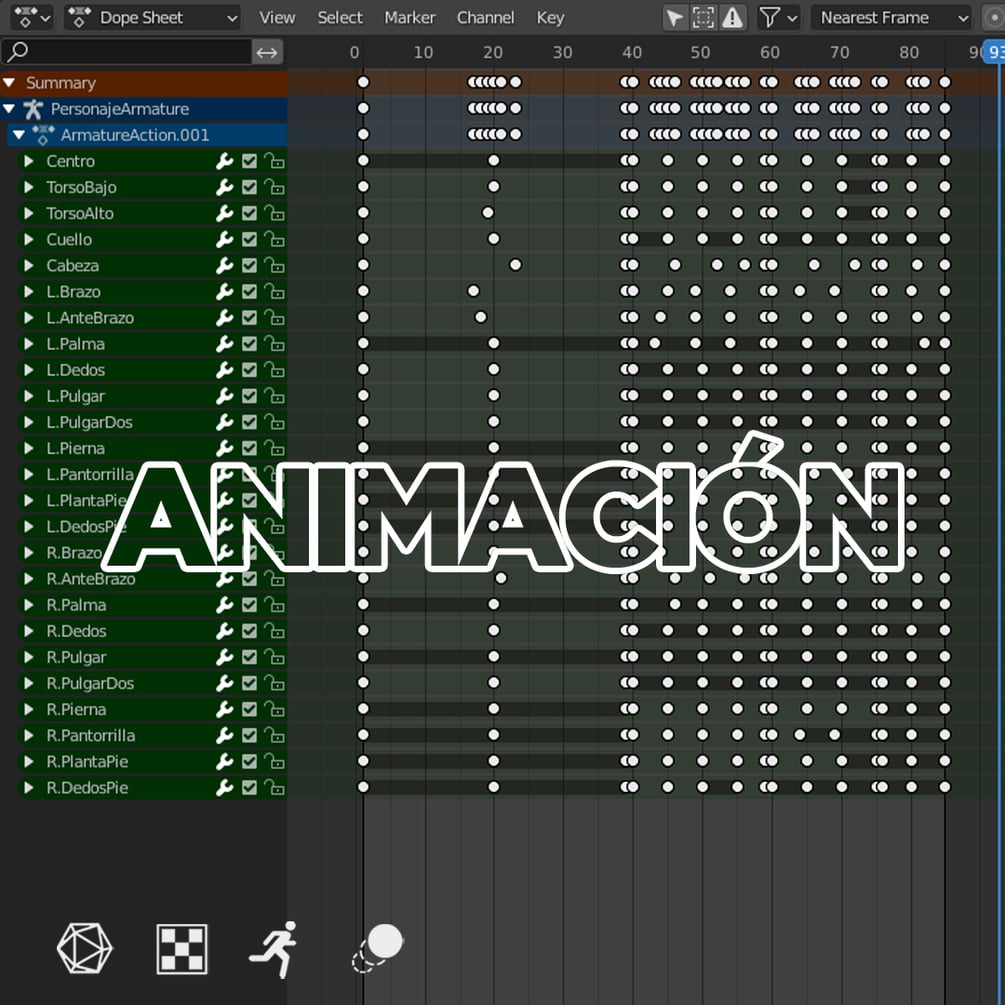Click the R.Pierna modifiers wrench icon
Viewport: 1005px width, 1005px height.
click(x=224, y=710)
